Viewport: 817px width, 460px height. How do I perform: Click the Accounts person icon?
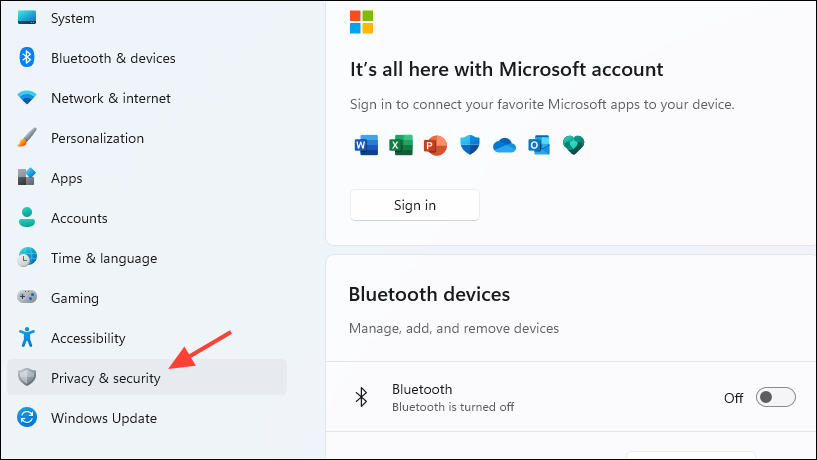coord(27,217)
